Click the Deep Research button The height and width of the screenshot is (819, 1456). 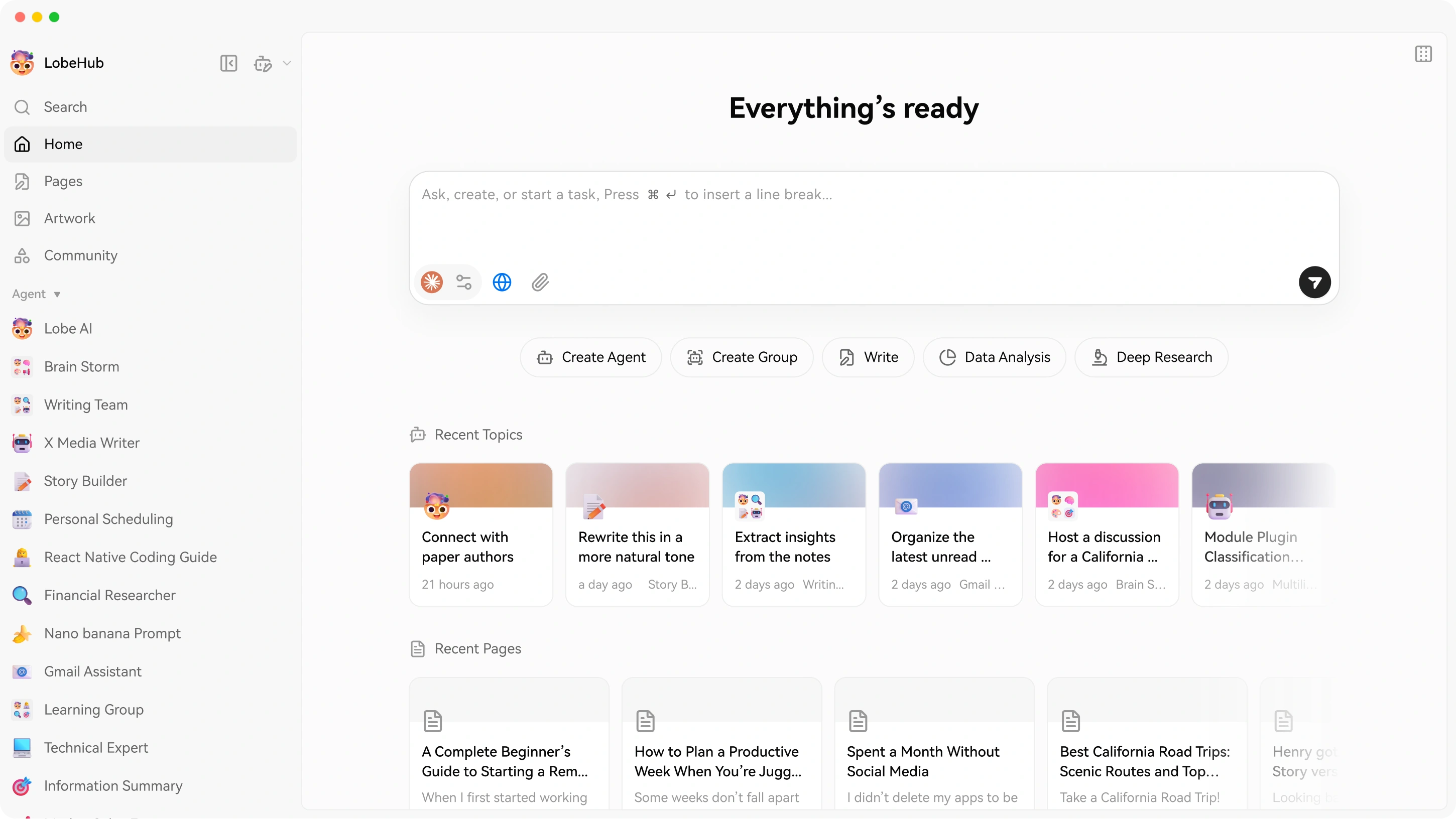(x=1151, y=357)
